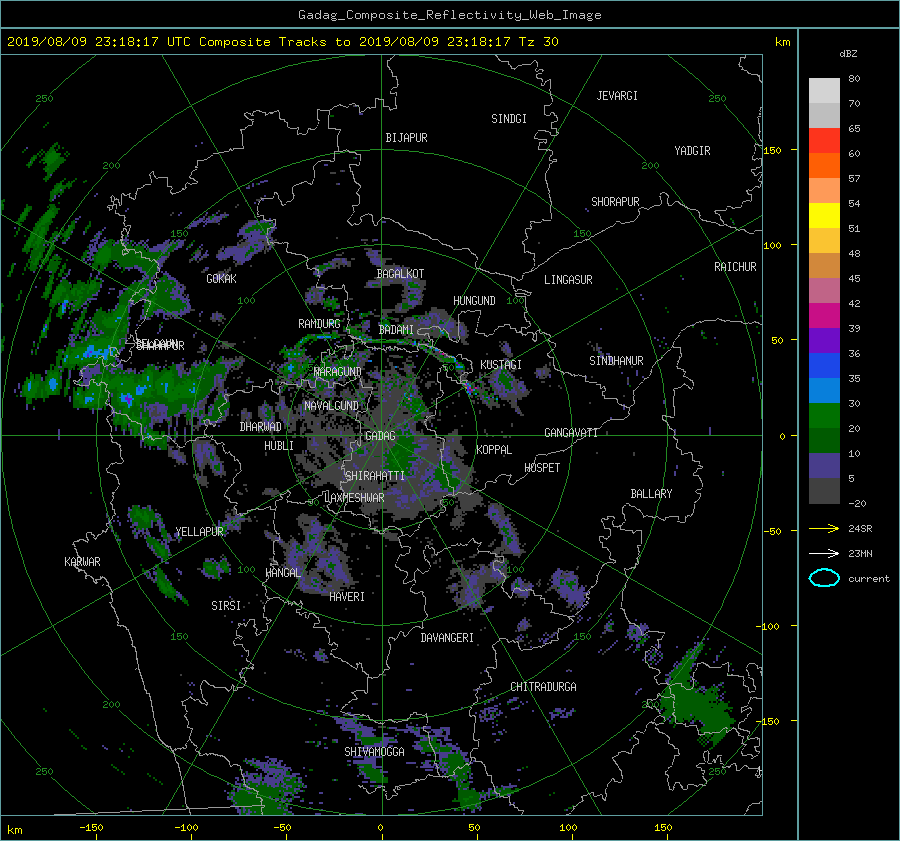The height and width of the screenshot is (841, 900).
Task: Select the green 30 dBZ color swatch
Action: pos(824,415)
